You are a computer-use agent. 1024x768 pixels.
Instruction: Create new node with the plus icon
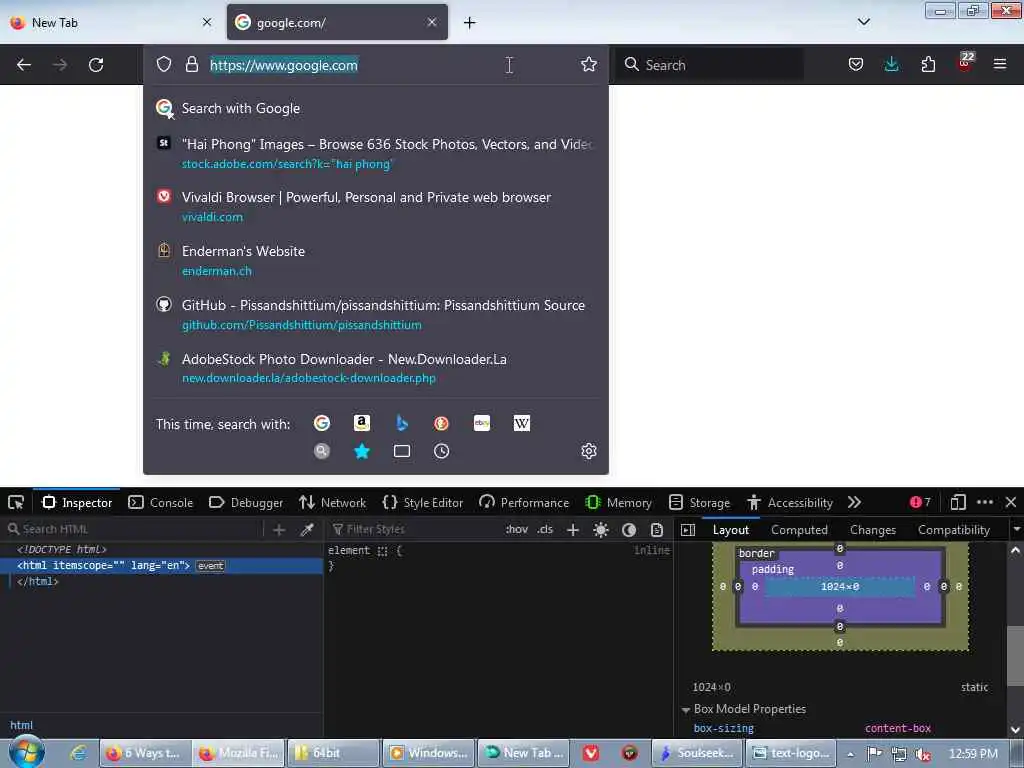pos(279,530)
